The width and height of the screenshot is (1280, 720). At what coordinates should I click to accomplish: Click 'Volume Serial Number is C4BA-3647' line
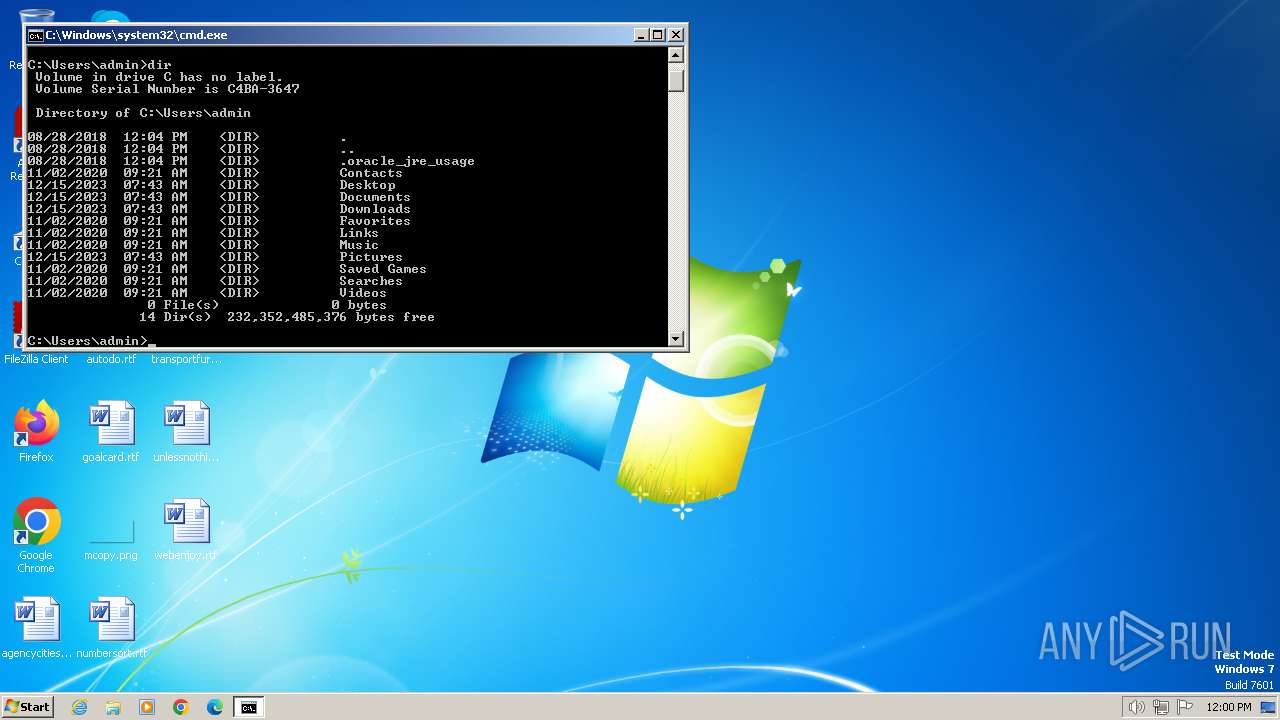pyautogui.click(x=167, y=89)
